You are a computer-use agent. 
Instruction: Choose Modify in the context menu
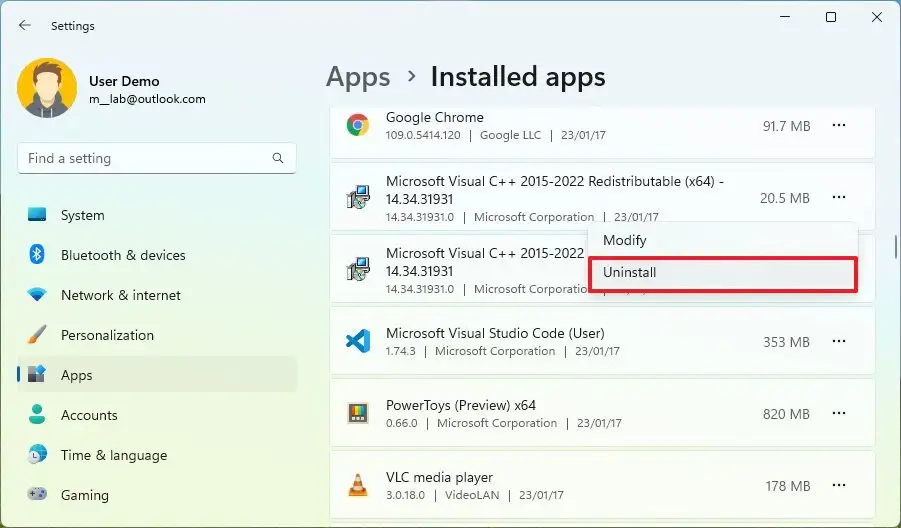(723, 240)
